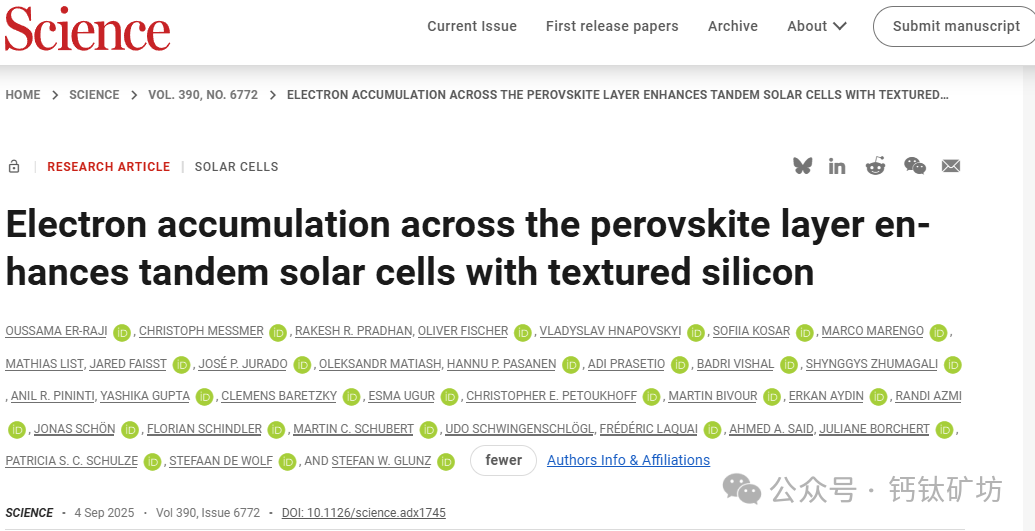The width and height of the screenshot is (1035, 531).
Task: Go to First release papers
Action: coord(612,26)
